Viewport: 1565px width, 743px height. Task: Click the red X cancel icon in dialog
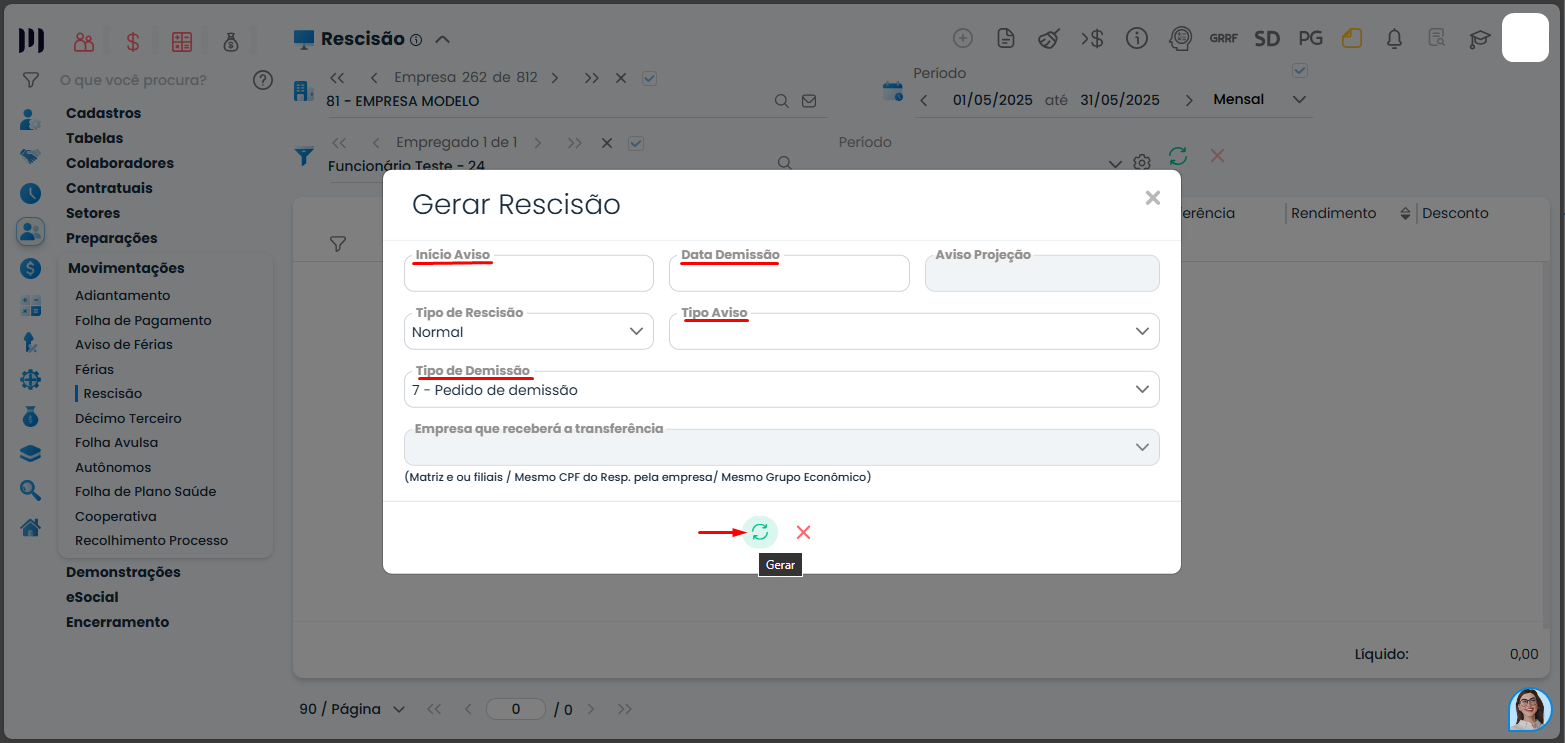click(803, 532)
